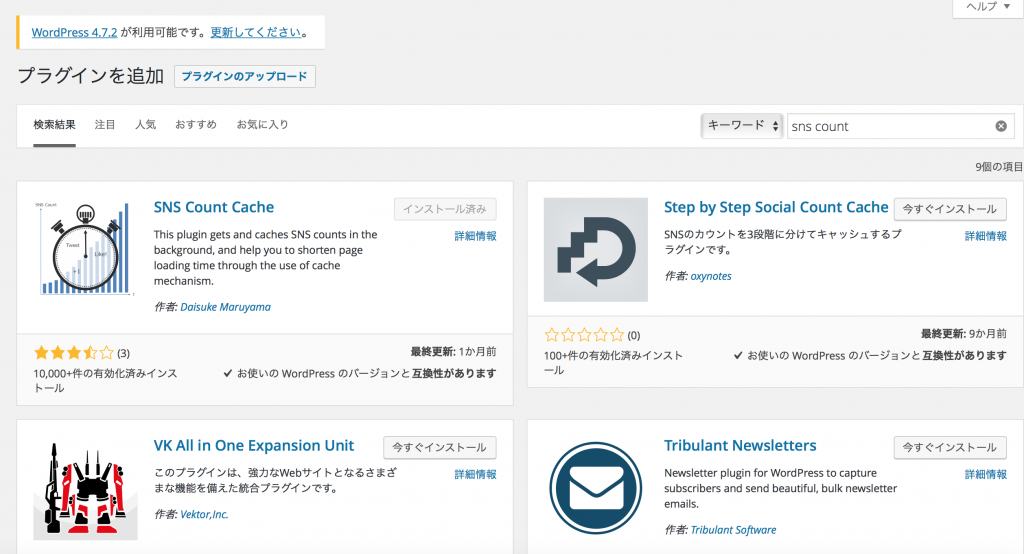Open the おすすめ tab

tap(196, 125)
